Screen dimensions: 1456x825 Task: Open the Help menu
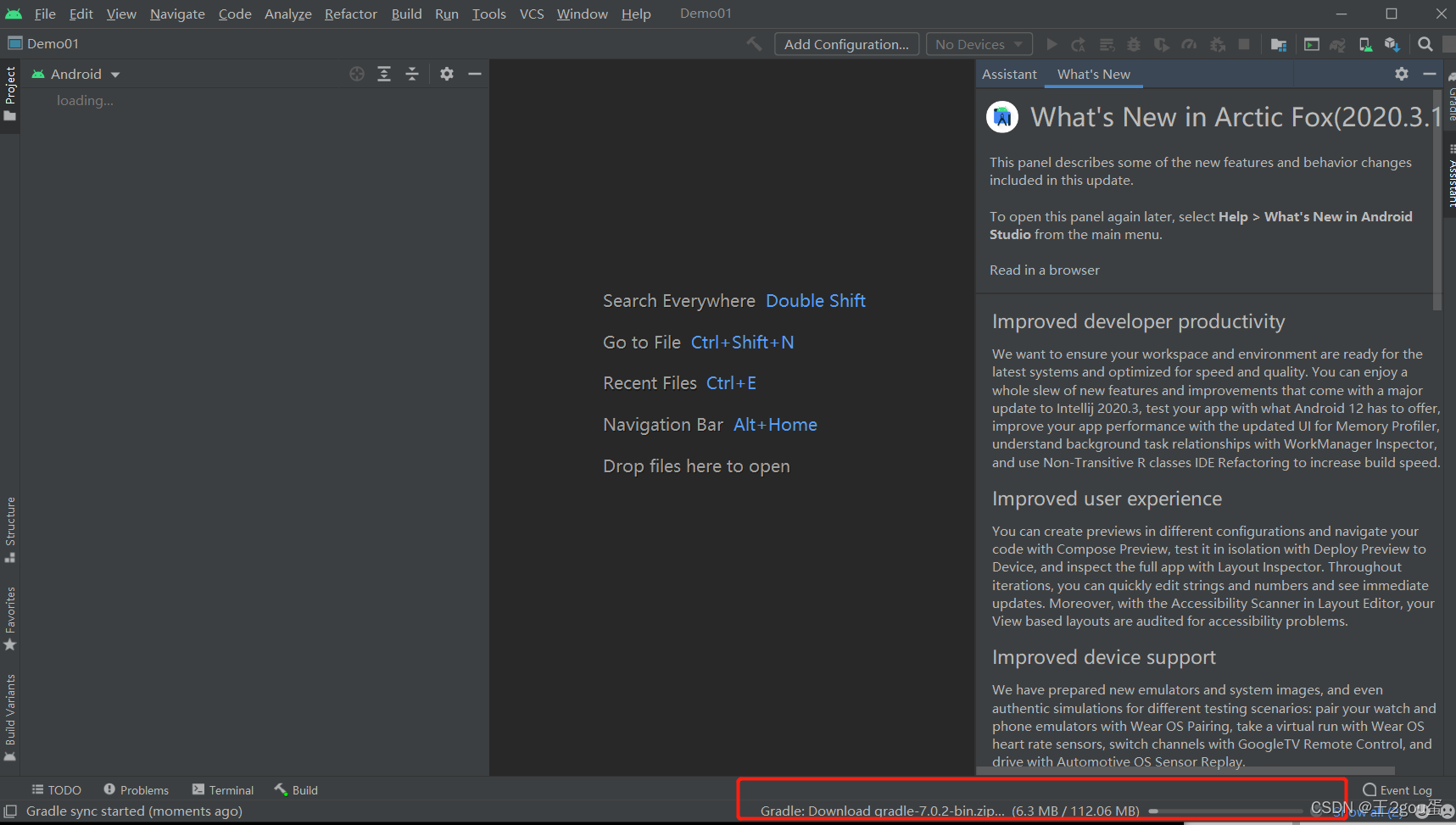(x=636, y=14)
